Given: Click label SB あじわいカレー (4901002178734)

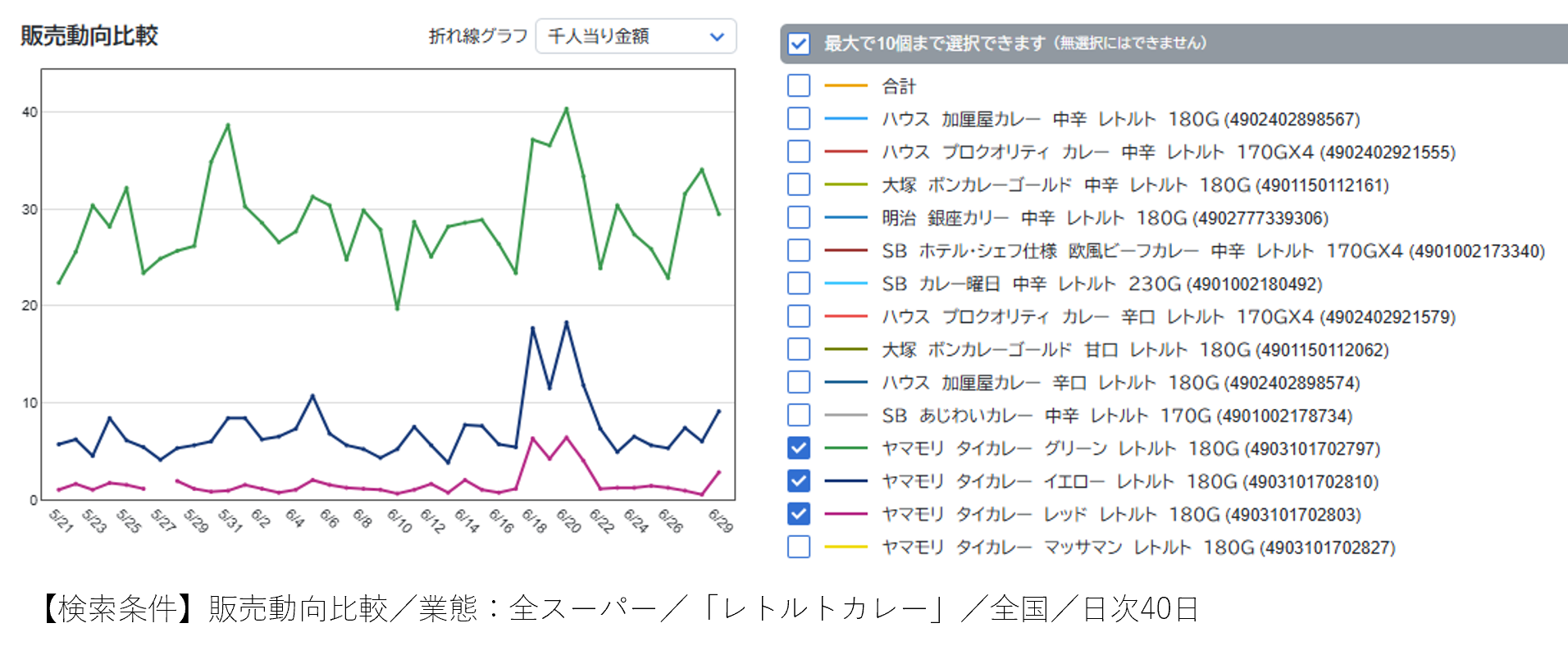Looking at the screenshot, I should point(1117,416).
